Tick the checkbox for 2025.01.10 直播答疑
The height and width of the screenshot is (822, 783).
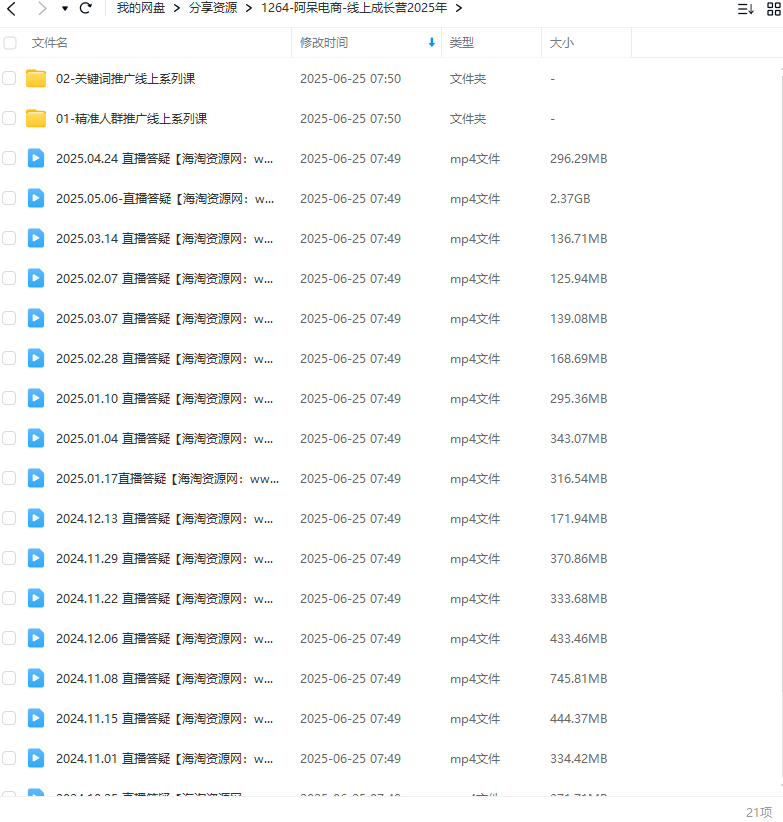pyautogui.click(x=9, y=398)
